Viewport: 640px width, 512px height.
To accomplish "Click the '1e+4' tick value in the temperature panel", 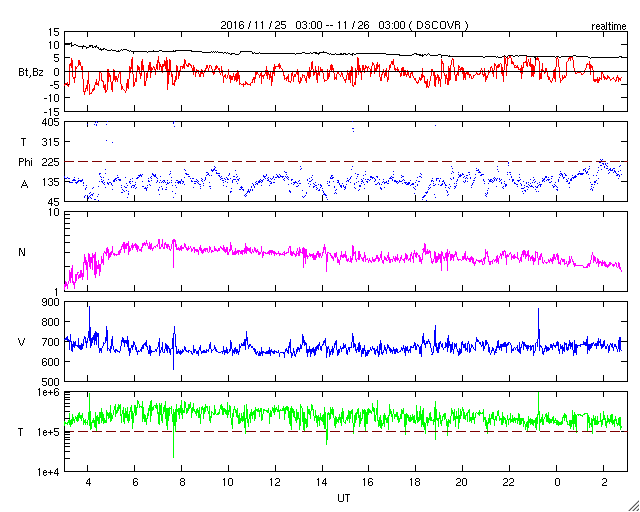I will point(49,472).
